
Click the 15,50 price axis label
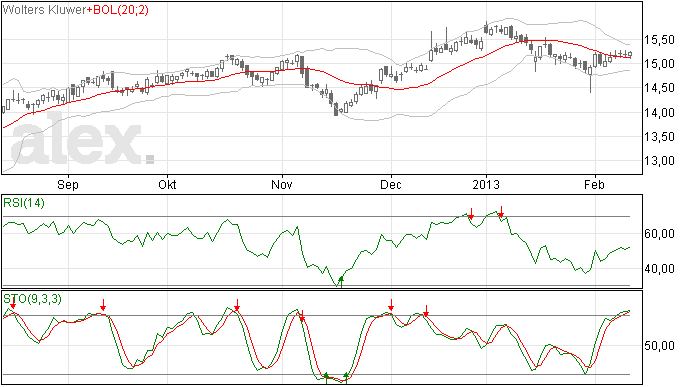pos(659,40)
